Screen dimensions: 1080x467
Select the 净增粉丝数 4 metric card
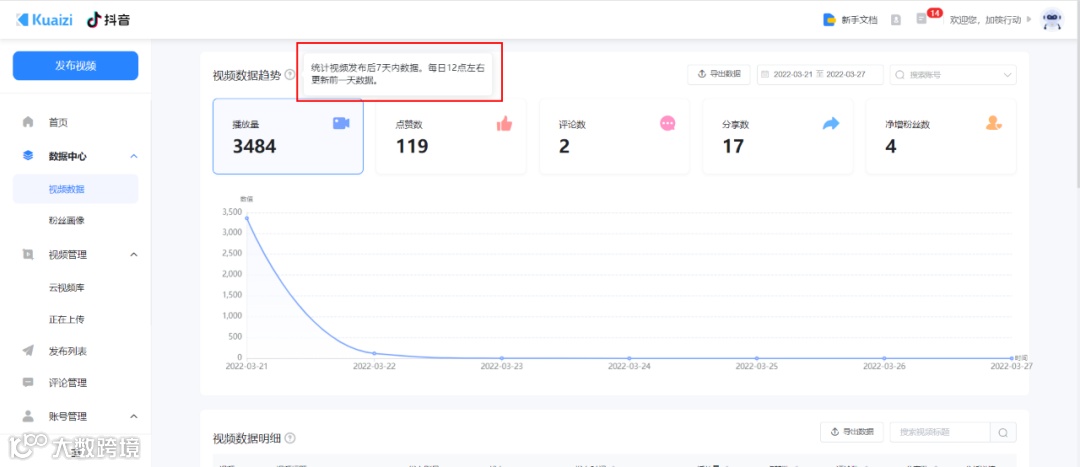pyautogui.click(x=941, y=136)
